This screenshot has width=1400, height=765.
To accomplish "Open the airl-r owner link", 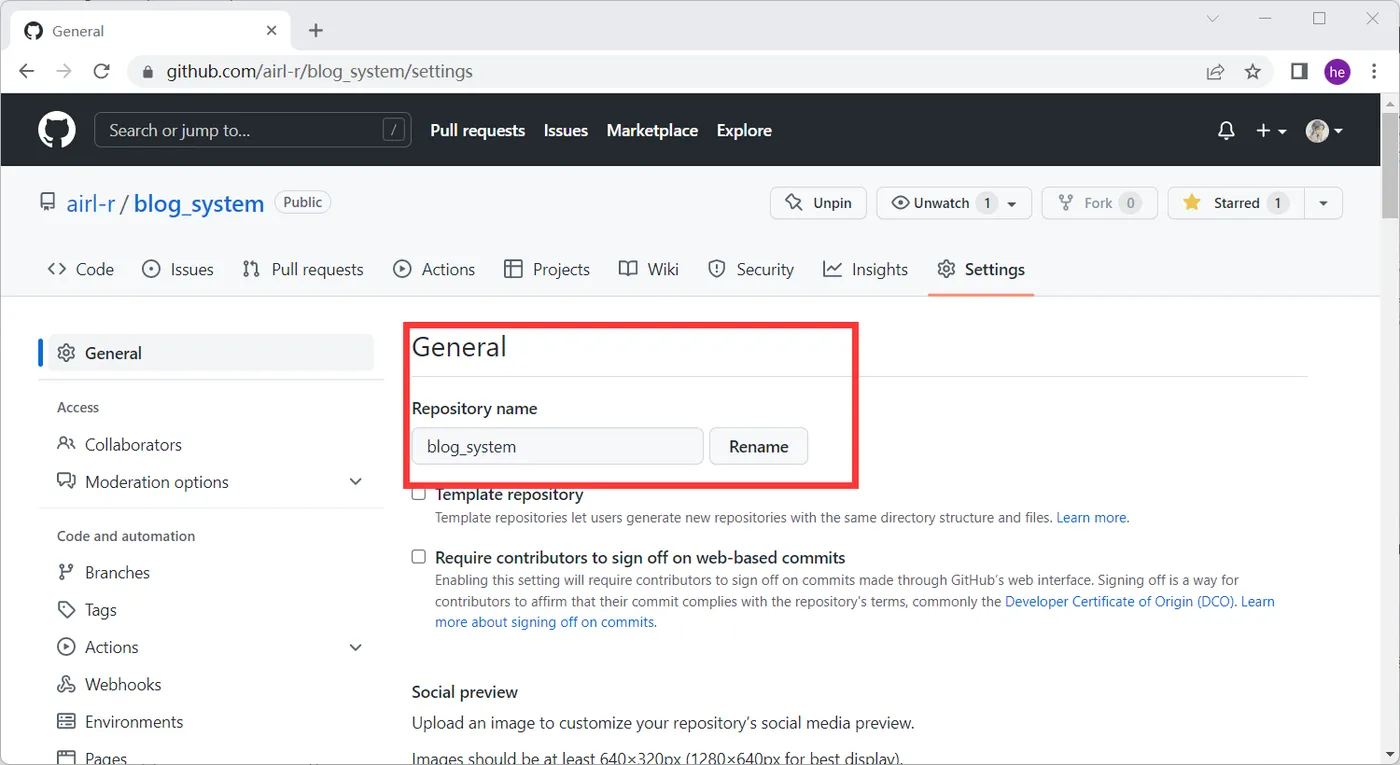I will point(91,203).
